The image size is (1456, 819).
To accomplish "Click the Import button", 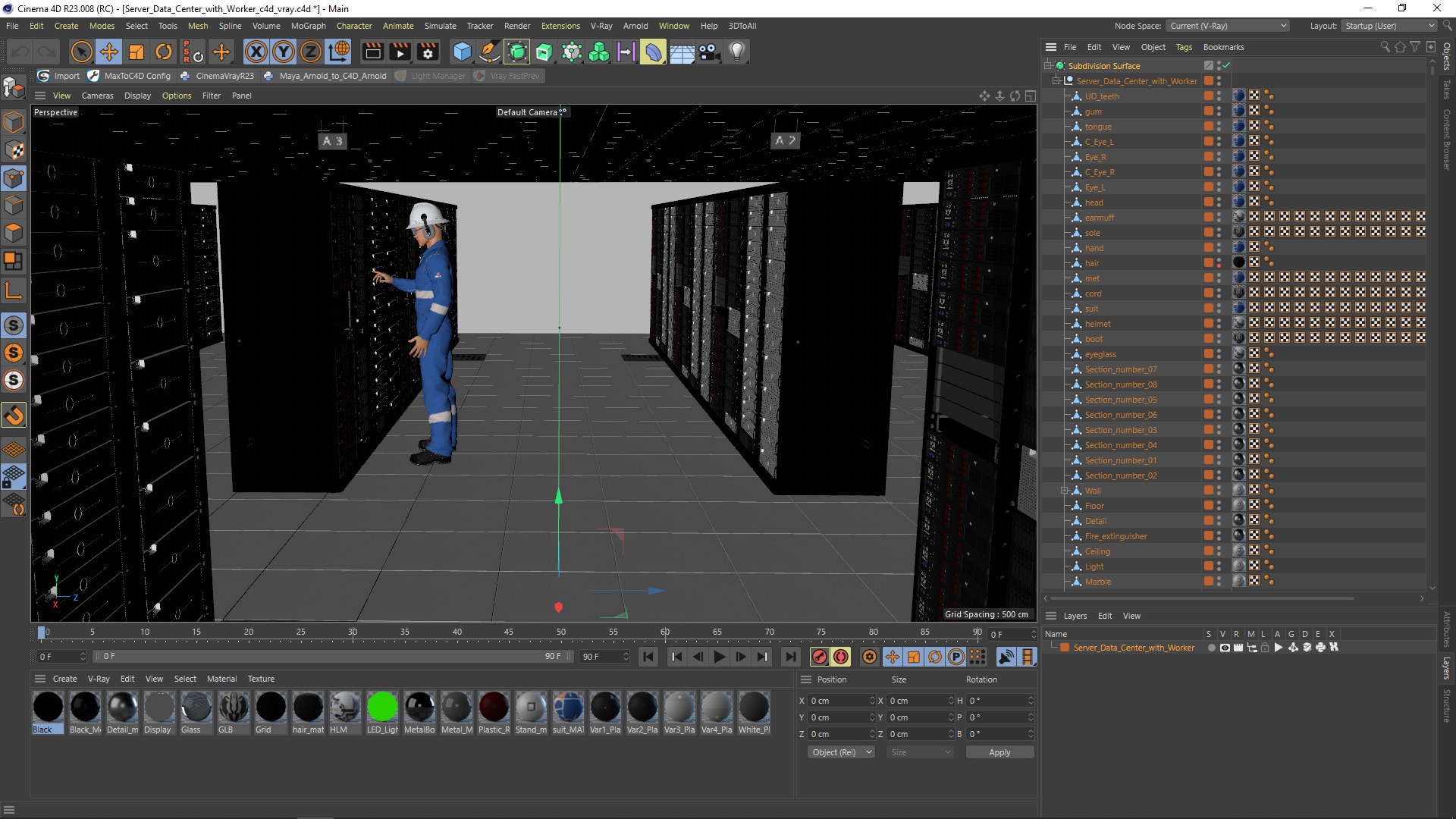I will (x=58, y=76).
